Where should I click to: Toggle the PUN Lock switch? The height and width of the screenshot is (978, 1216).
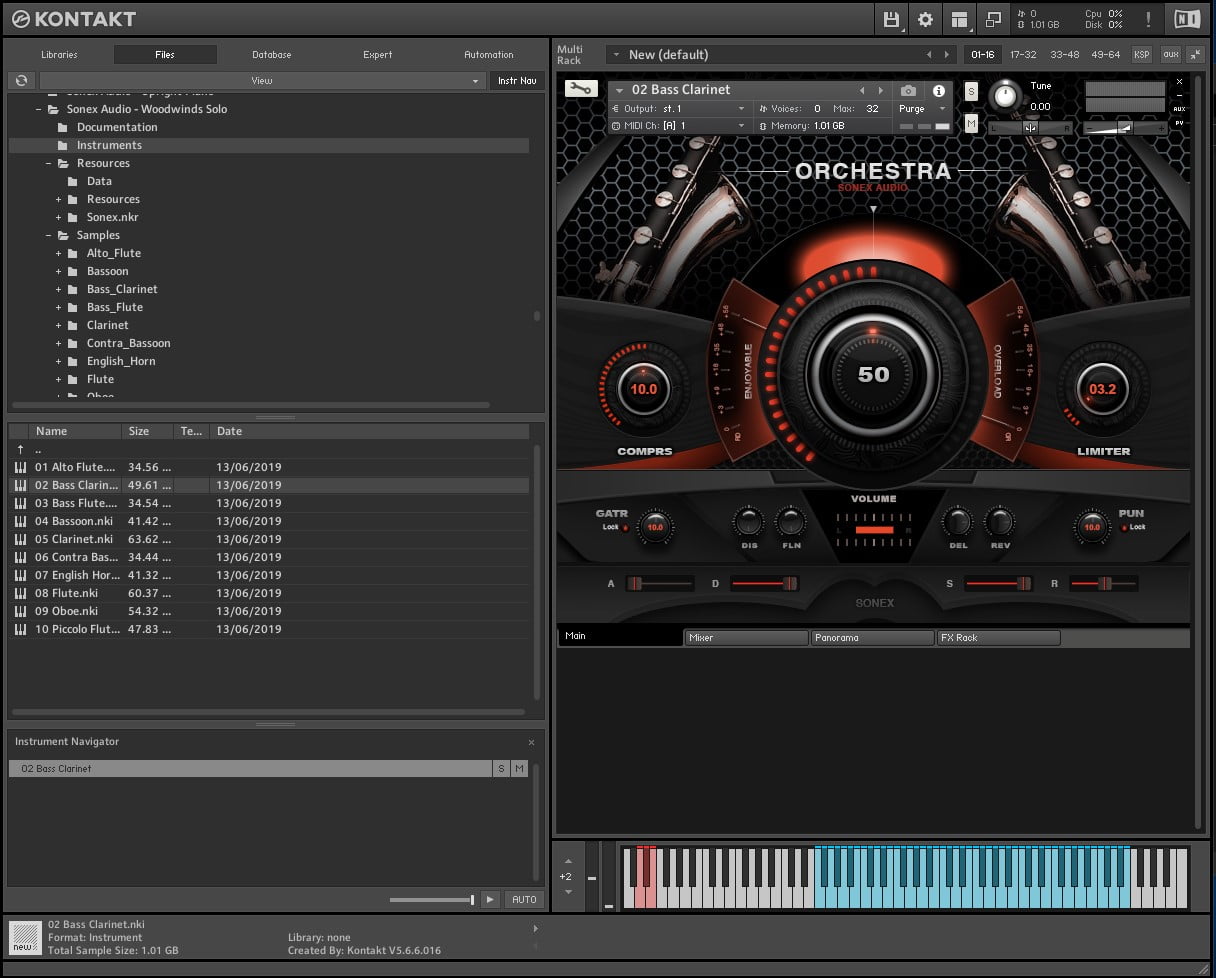pos(1123,527)
